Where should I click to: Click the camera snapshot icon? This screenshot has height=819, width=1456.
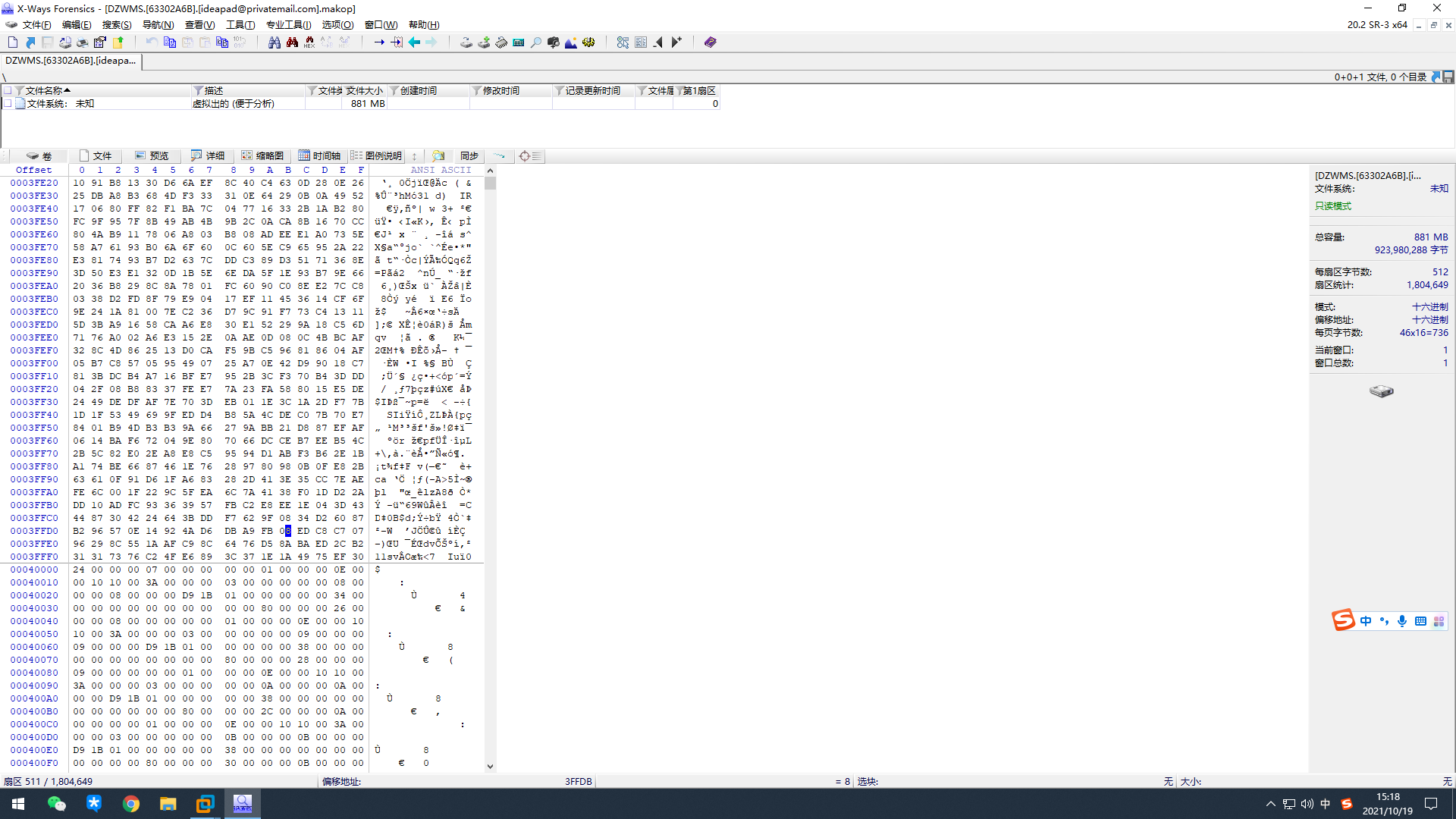554,42
